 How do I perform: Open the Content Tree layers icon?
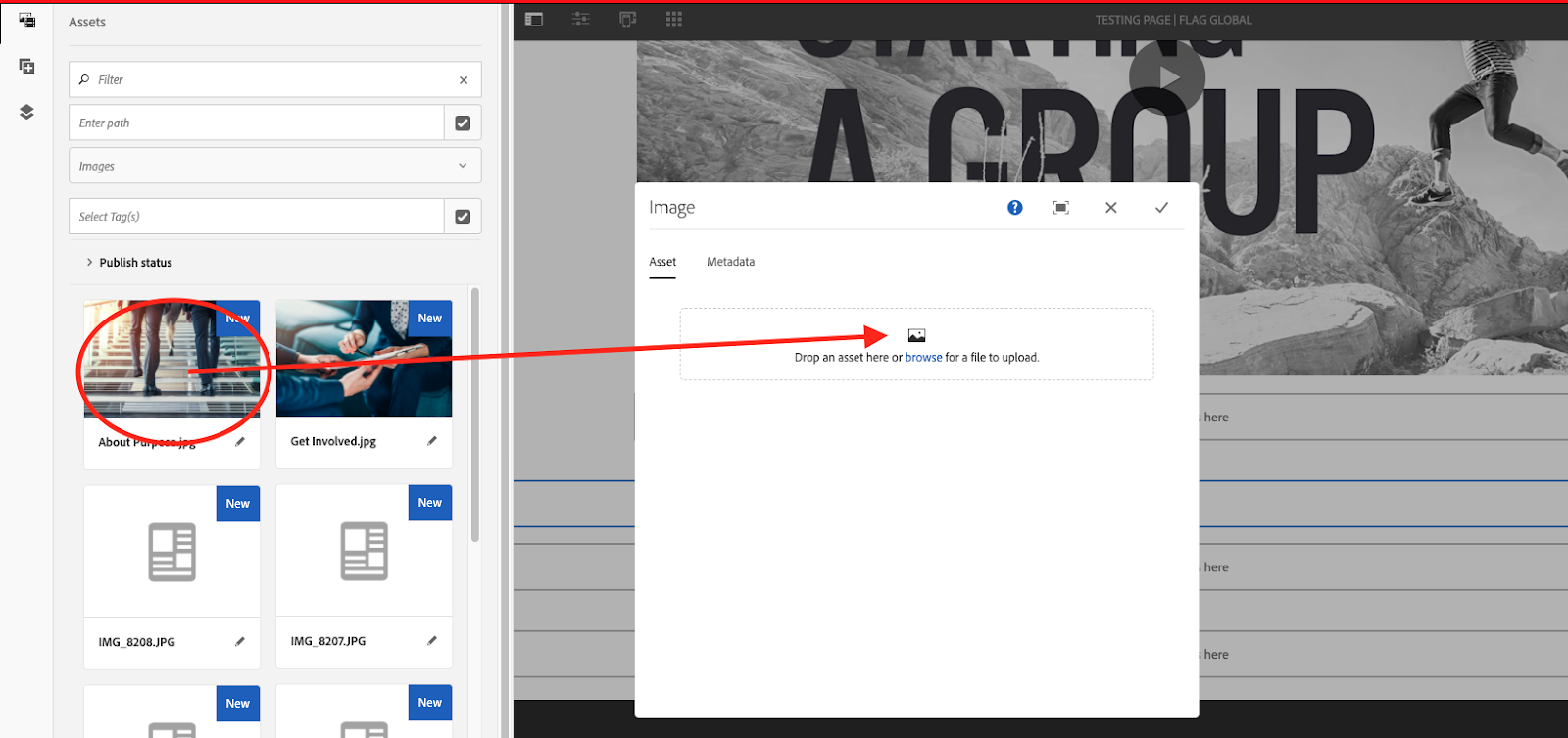coord(27,112)
